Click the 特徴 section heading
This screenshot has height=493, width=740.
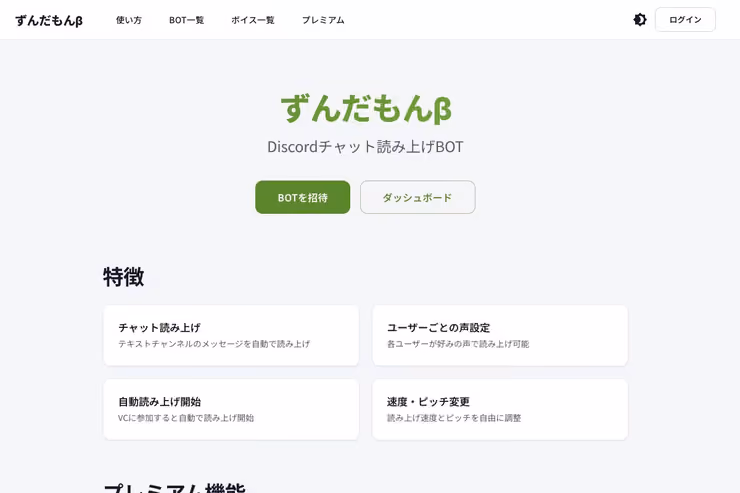tap(124, 277)
